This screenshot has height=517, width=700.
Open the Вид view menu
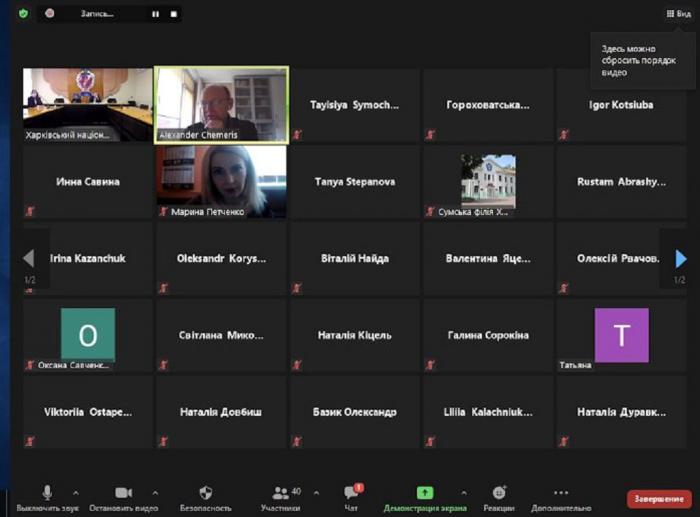point(678,14)
